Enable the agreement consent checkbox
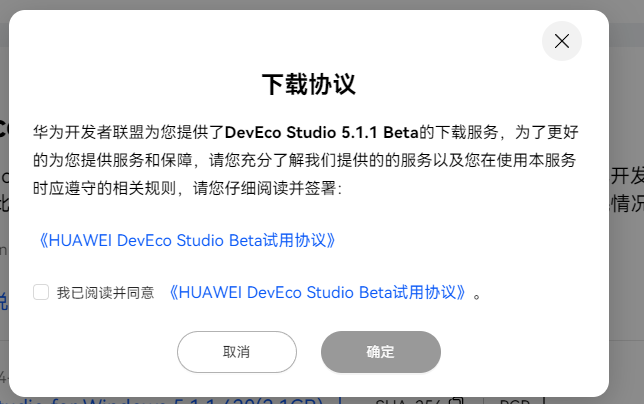The image size is (644, 404). (x=41, y=292)
